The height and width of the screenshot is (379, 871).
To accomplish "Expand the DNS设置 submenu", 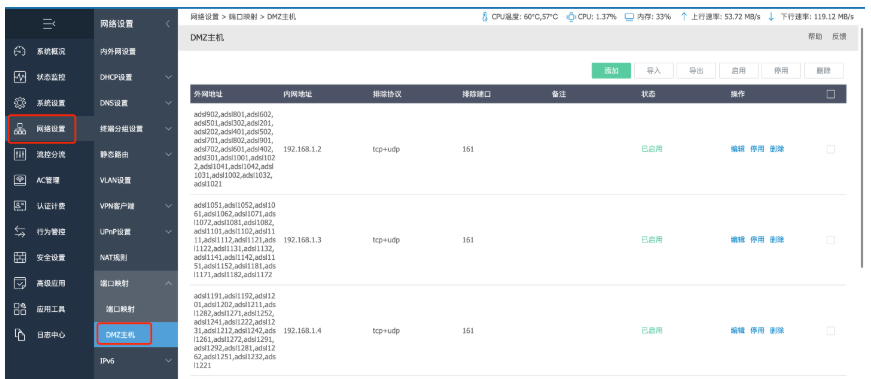I will click(168, 103).
